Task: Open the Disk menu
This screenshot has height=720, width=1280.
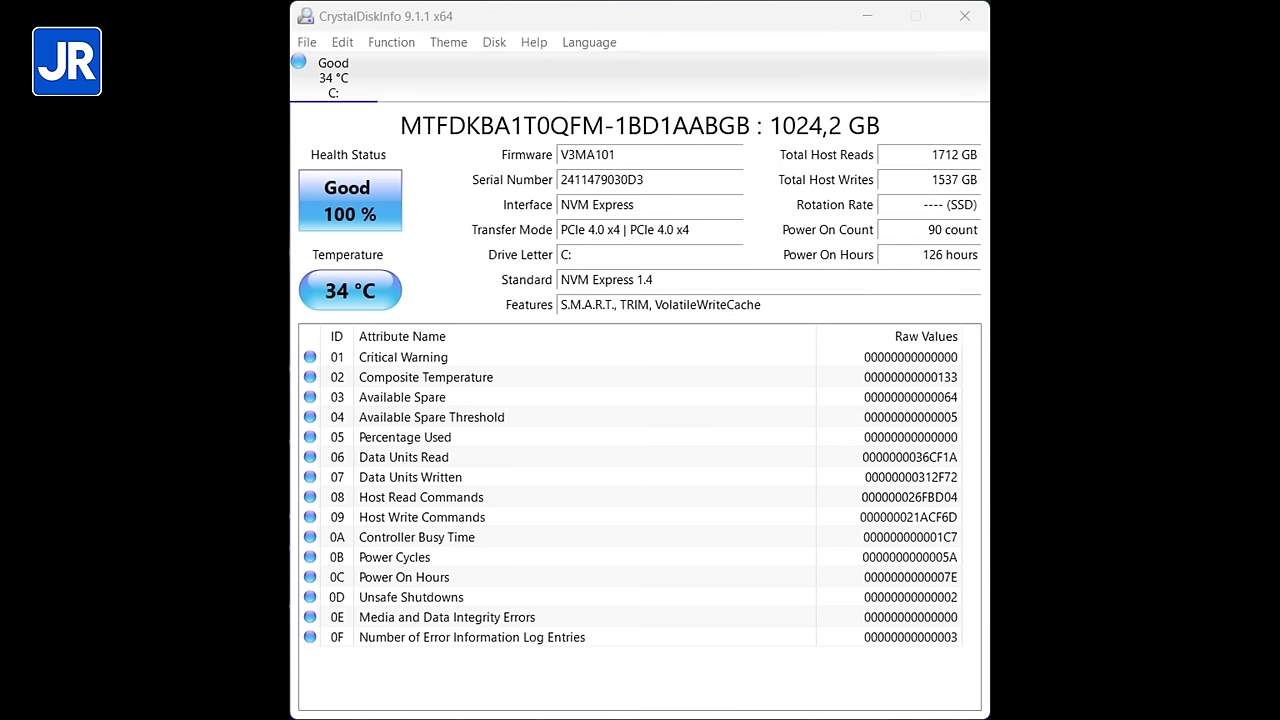Action: tap(494, 42)
